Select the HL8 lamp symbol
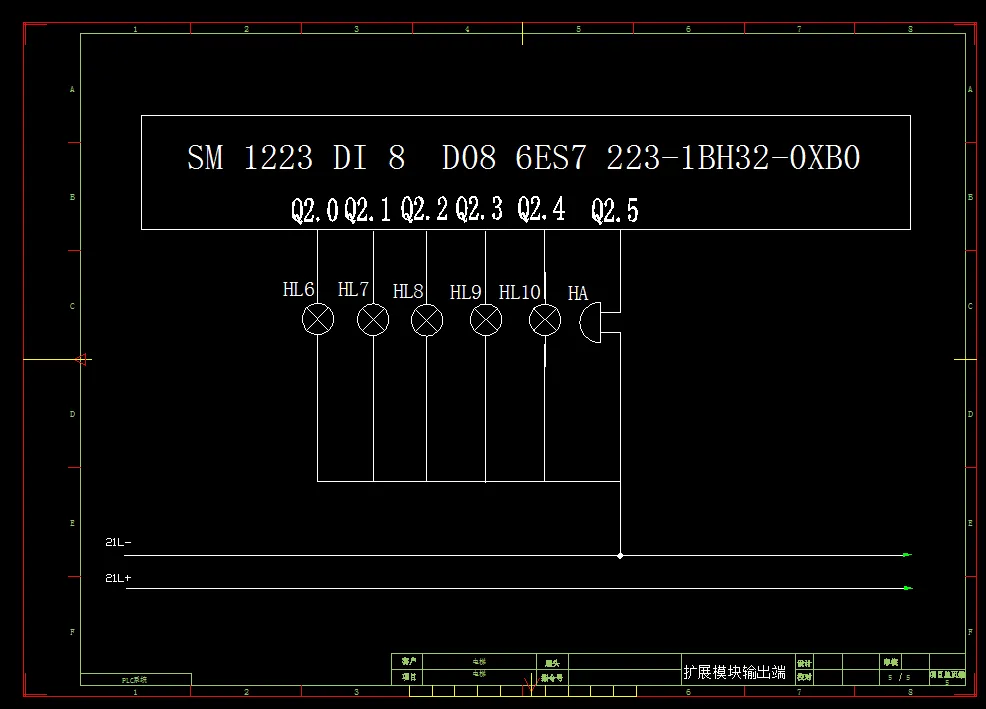The height and width of the screenshot is (709, 986). [x=427, y=320]
